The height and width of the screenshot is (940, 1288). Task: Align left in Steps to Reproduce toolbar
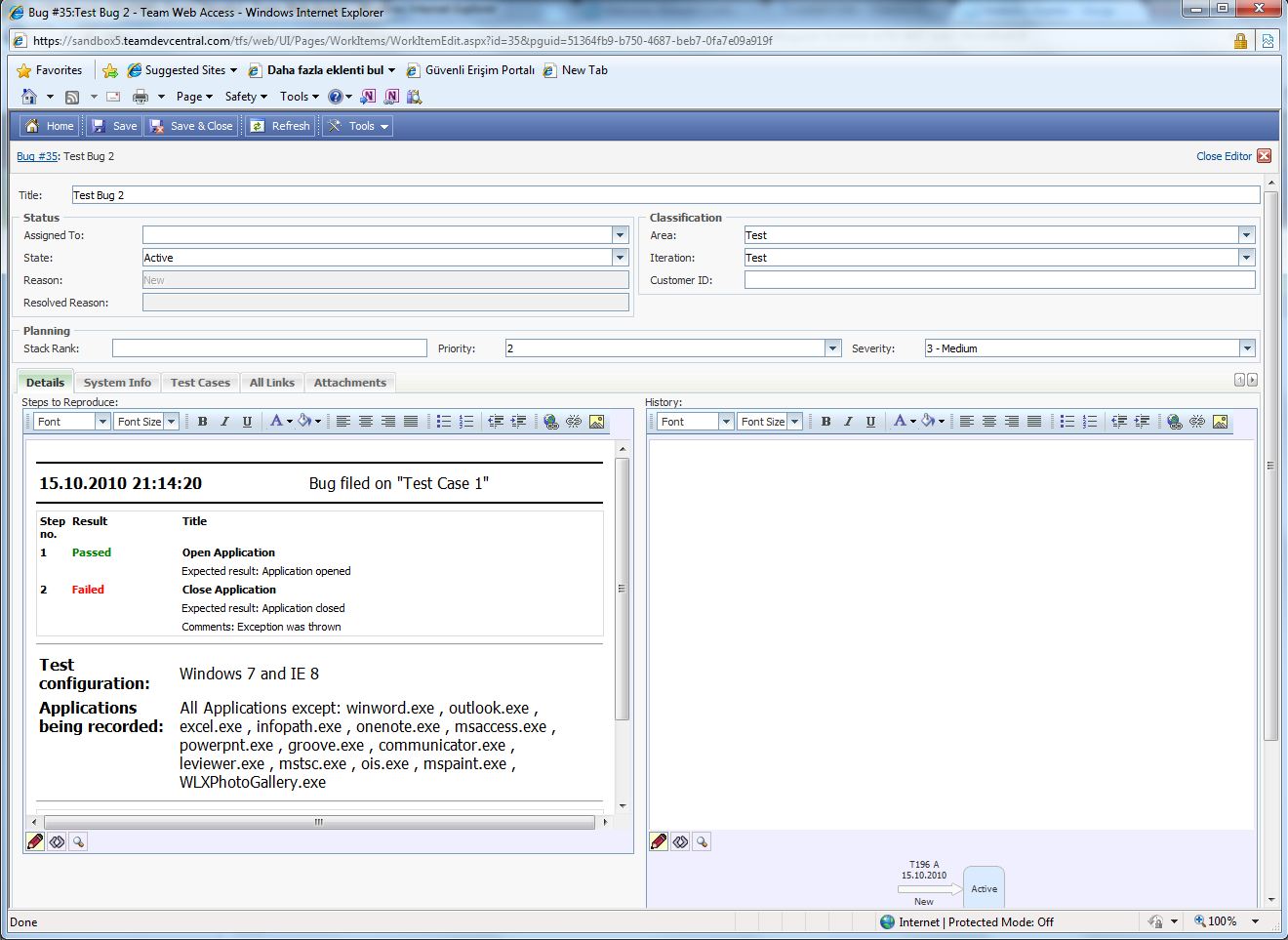[343, 422]
